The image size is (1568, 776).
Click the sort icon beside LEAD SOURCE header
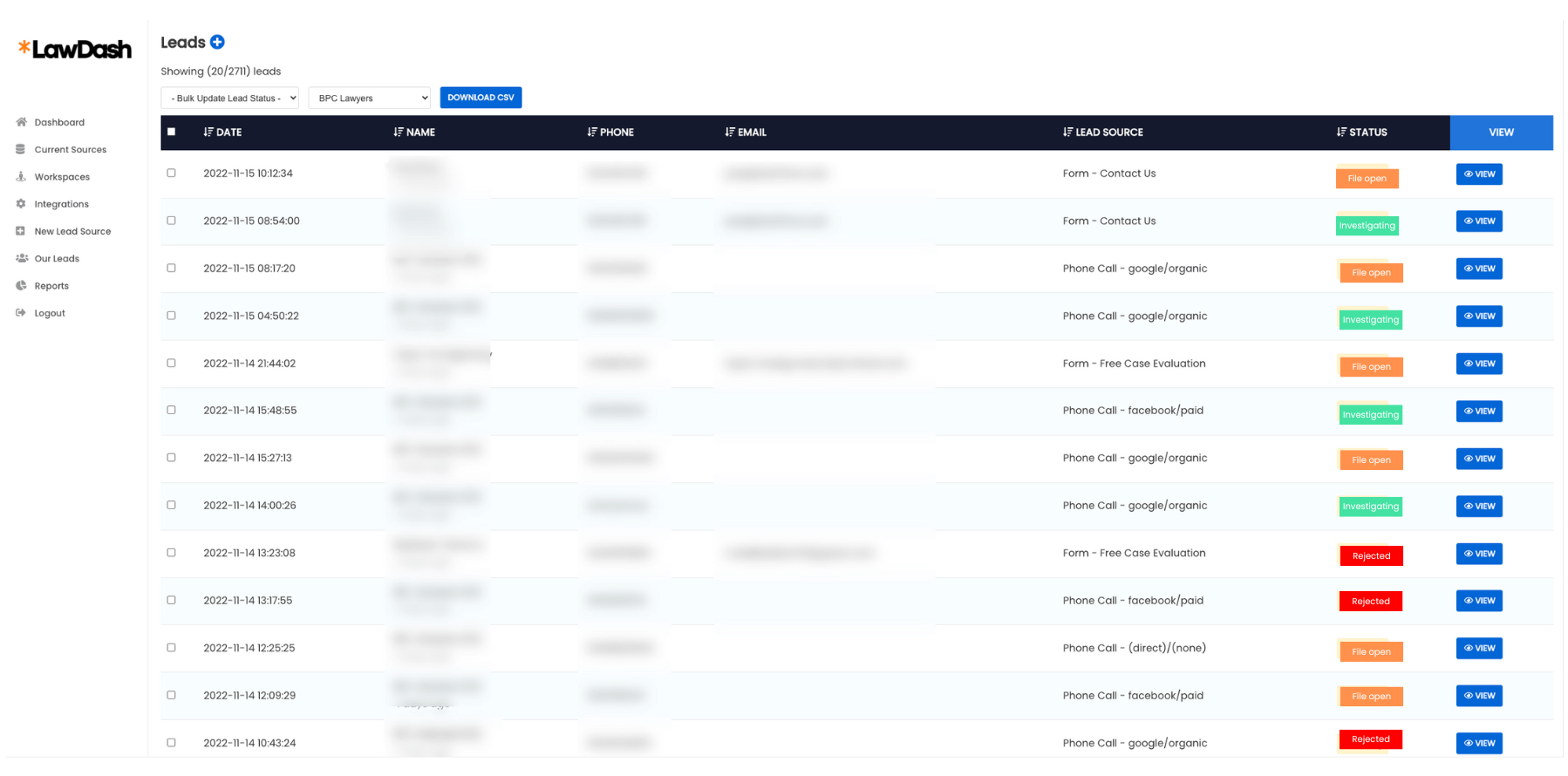point(1067,132)
